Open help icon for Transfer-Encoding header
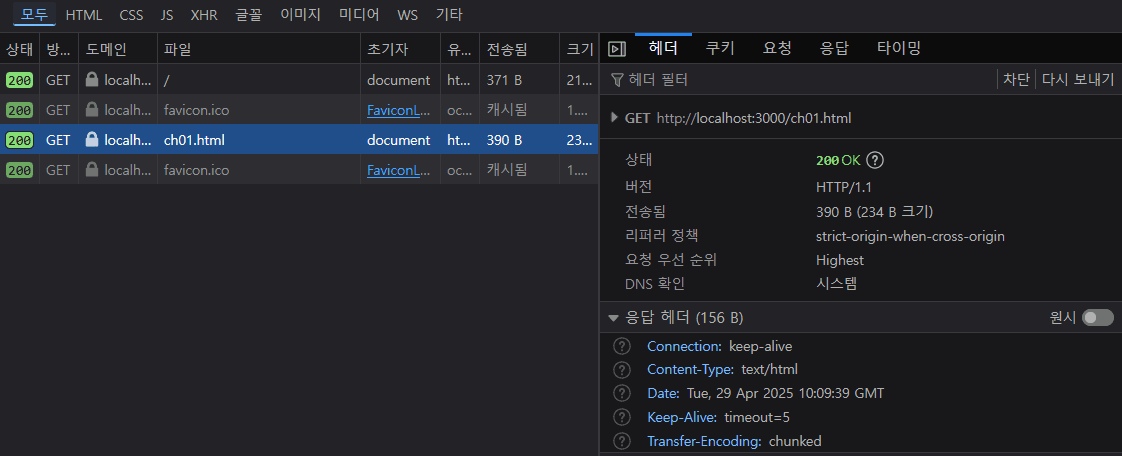The image size is (1122, 456). click(x=622, y=441)
